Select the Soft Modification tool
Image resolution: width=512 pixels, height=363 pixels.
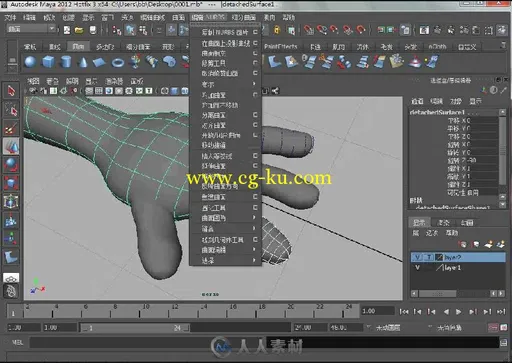[11, 220]
